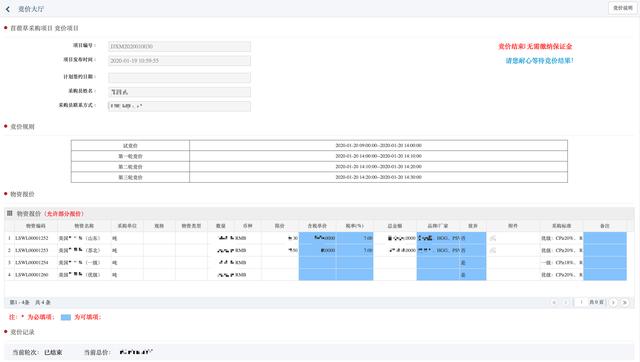The width and height of the screenshot is (640, 362).
Task: Click blue 备注 cell in row 1
Action: coord(605,238)
